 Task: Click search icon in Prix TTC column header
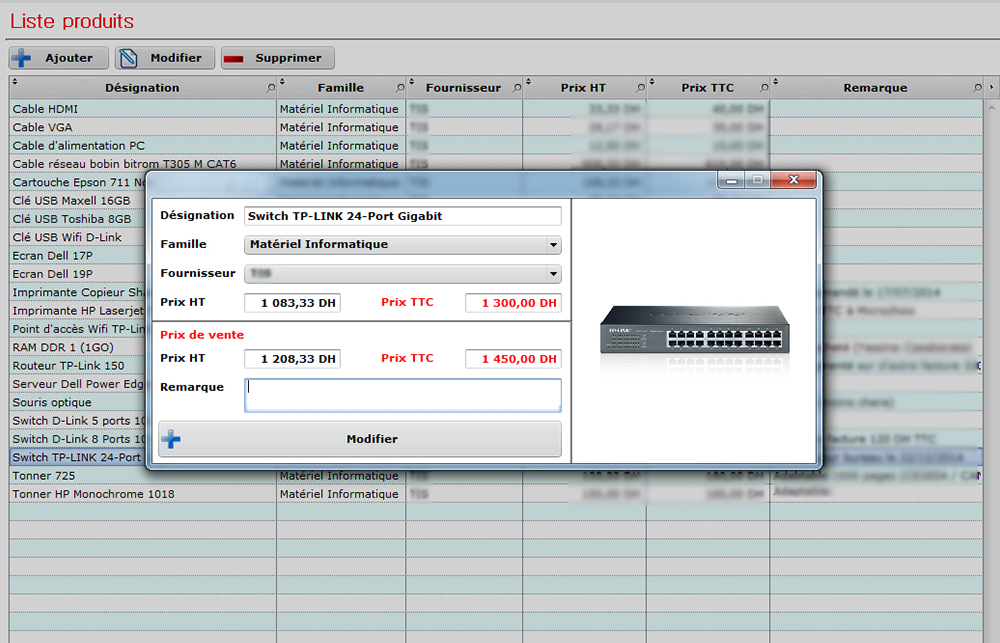coord(764,87)
